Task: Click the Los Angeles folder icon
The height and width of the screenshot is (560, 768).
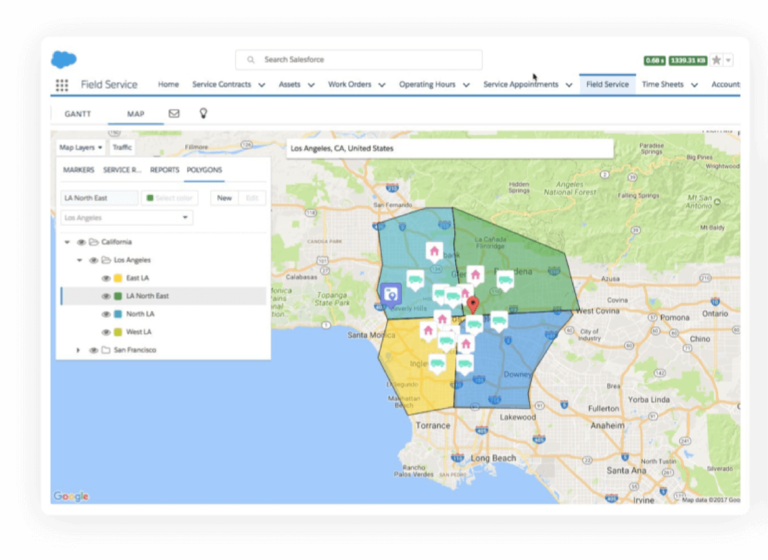Action: point(106,260)
